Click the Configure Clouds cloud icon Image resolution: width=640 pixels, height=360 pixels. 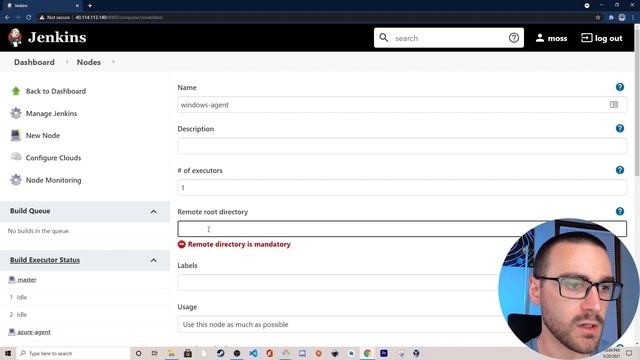(x=16, y=157)
